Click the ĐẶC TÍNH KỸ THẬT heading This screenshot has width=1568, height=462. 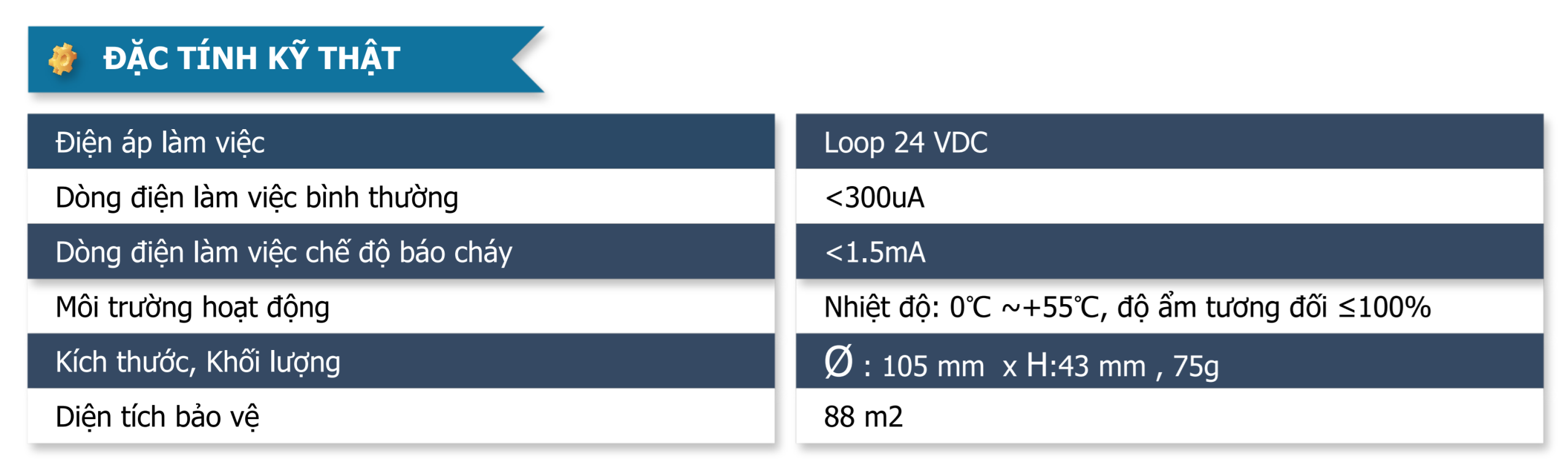coord(252,59)
